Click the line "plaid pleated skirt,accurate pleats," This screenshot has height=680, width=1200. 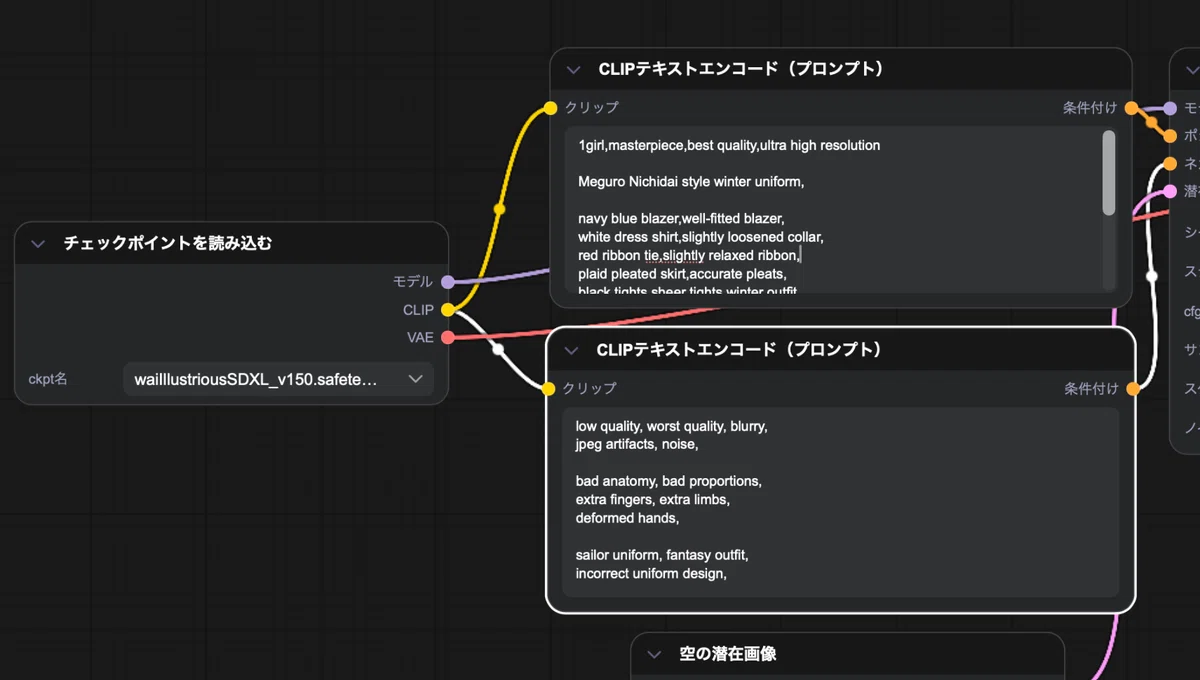pyautogui.click(x=683, y=274)
